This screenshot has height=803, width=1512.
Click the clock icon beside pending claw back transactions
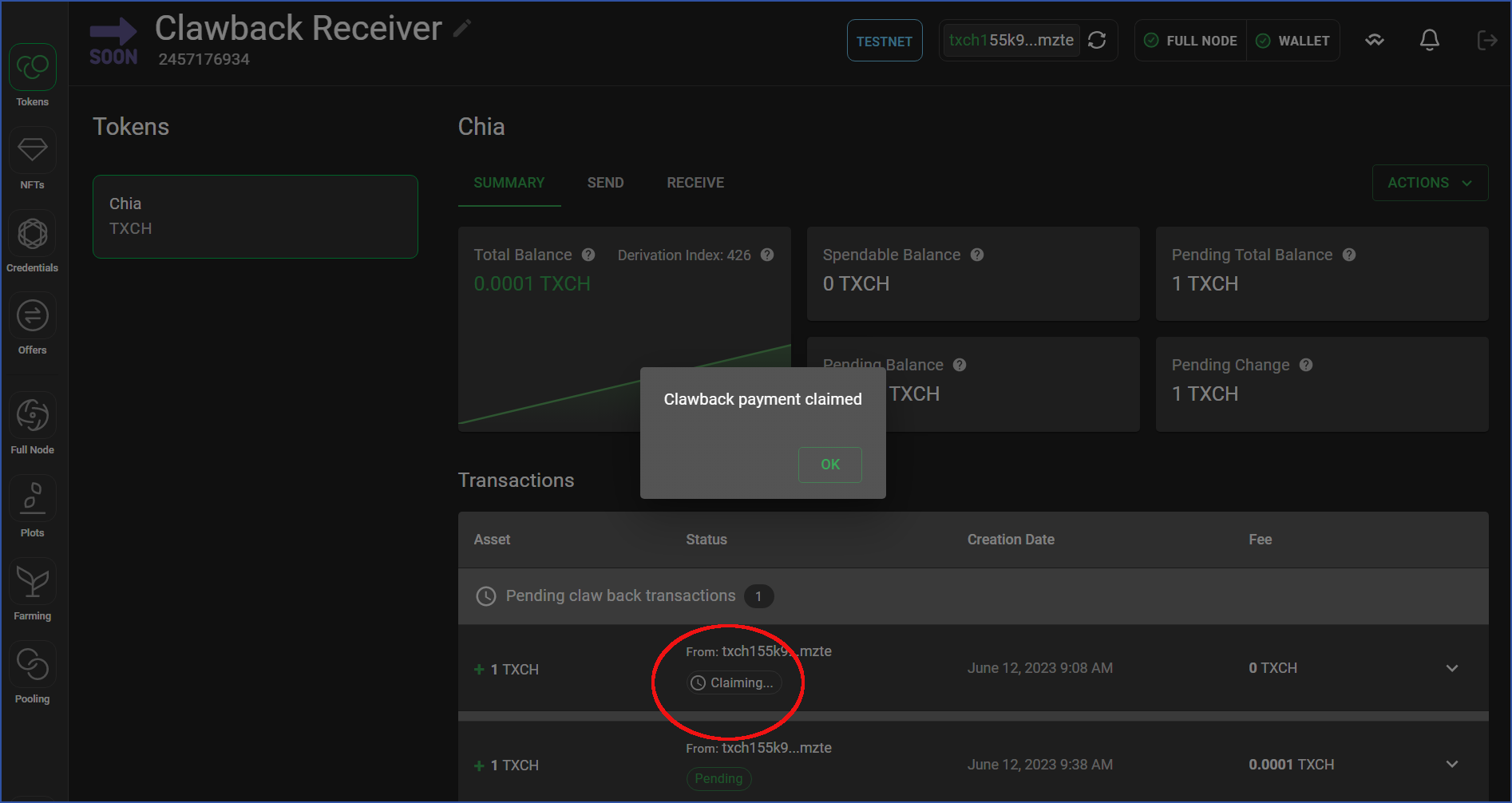pos(486,596)
